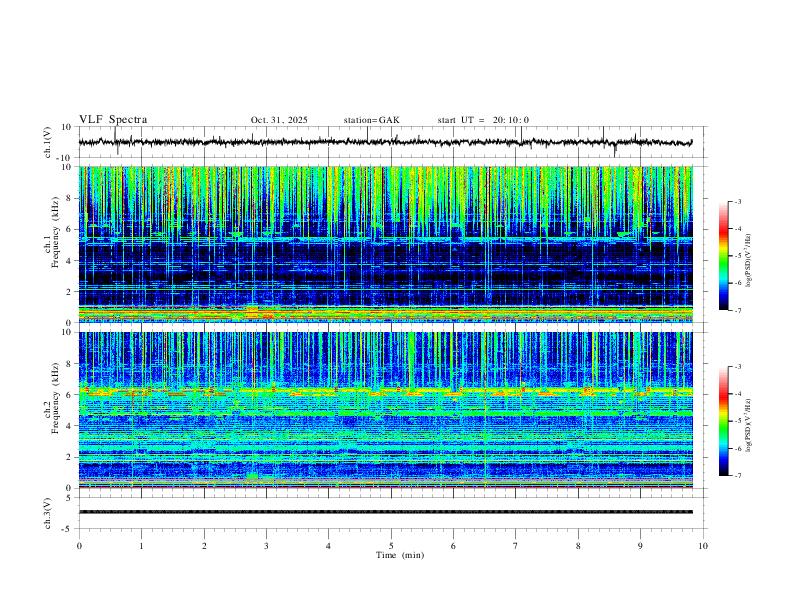The width and height of the screenshot is (792, 612).
Task: Click time axis tick label "9"
Action: tap(640, 546)
